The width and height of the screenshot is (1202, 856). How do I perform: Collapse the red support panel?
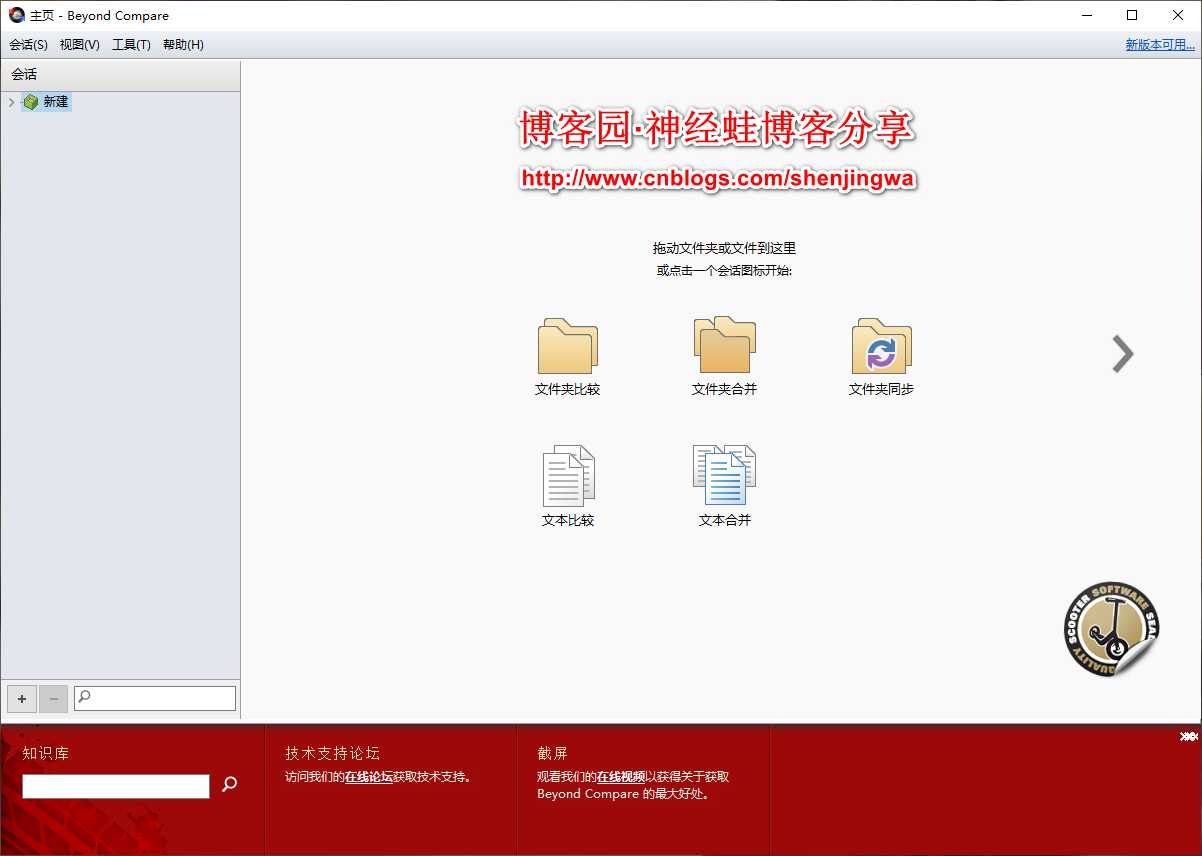point(1188,736)
